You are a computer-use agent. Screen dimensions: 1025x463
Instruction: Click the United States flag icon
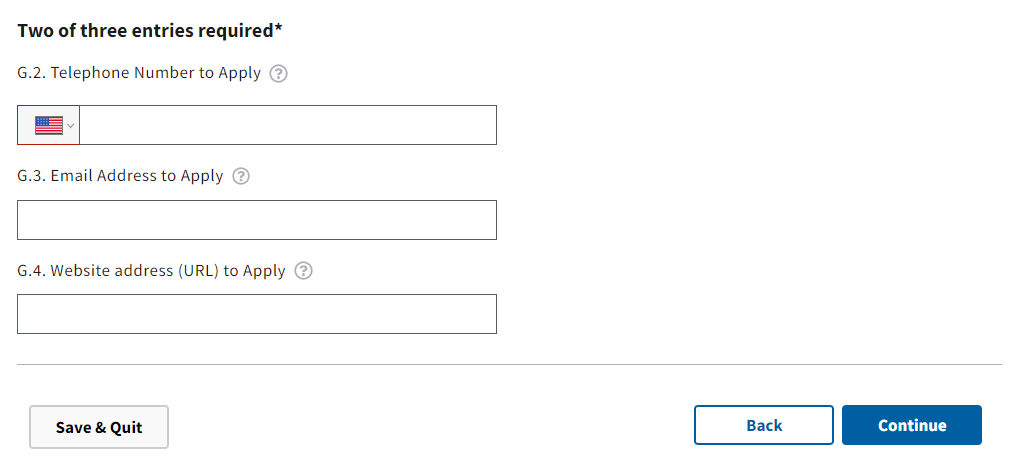(x=48, y=125)
